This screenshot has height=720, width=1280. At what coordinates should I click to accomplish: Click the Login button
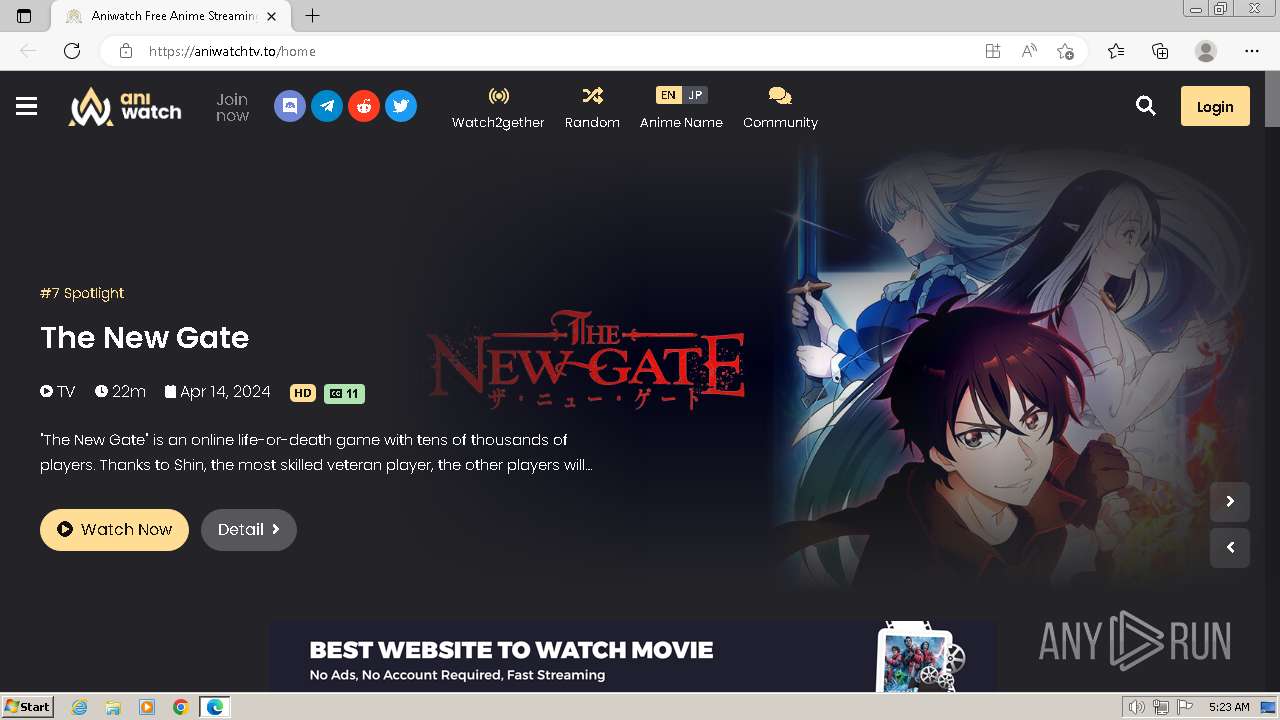coord(1215,106)
